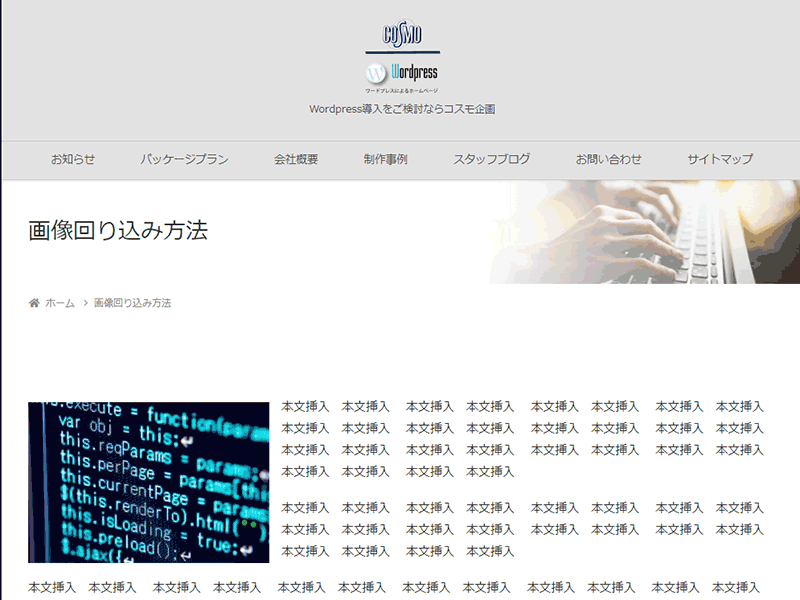Click the ホーム breadcrumb link
Viewport: 800px width, 600px height.
[60, 303]
